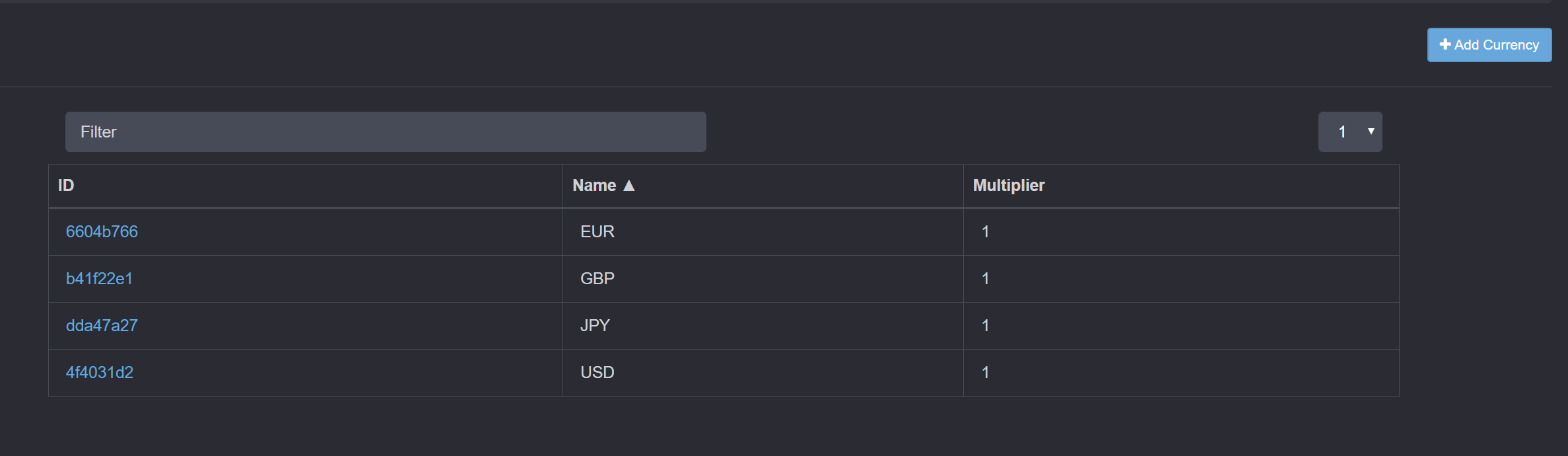
Task: Click the multiplier value in GBP row
Action: 985,279
